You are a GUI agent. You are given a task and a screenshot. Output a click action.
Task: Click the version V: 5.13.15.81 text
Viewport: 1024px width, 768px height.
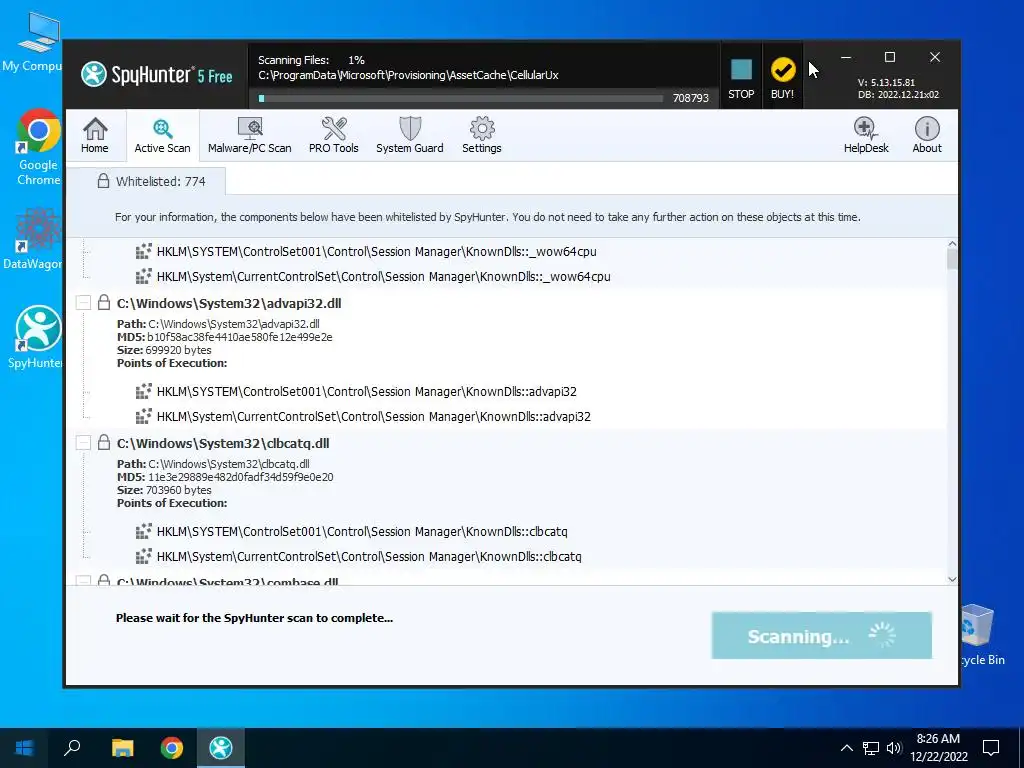coord(886,83)
